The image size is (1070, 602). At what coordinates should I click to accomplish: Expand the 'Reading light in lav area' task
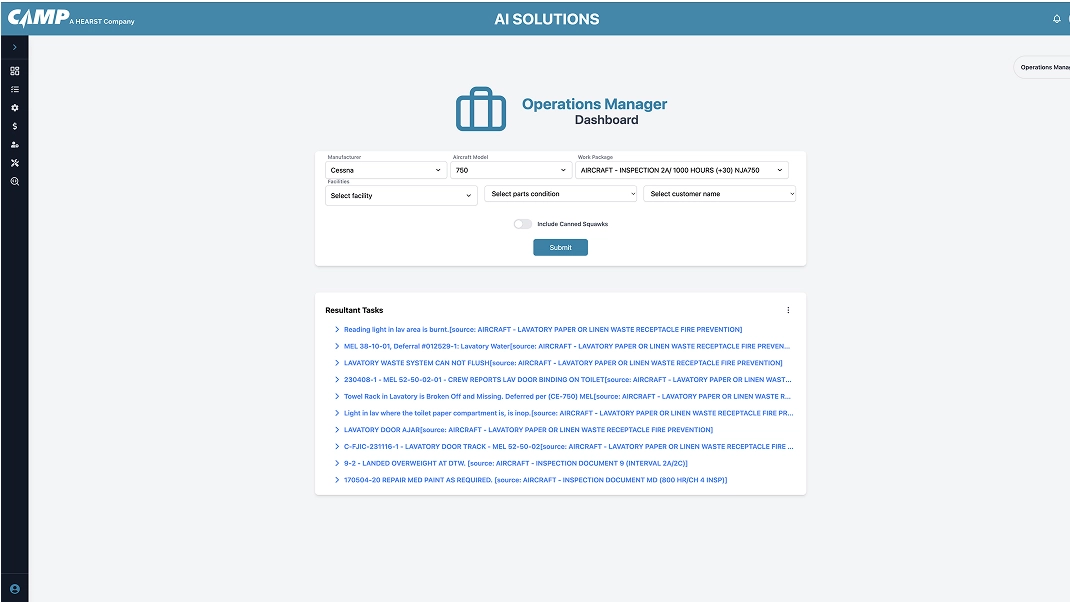336,329
